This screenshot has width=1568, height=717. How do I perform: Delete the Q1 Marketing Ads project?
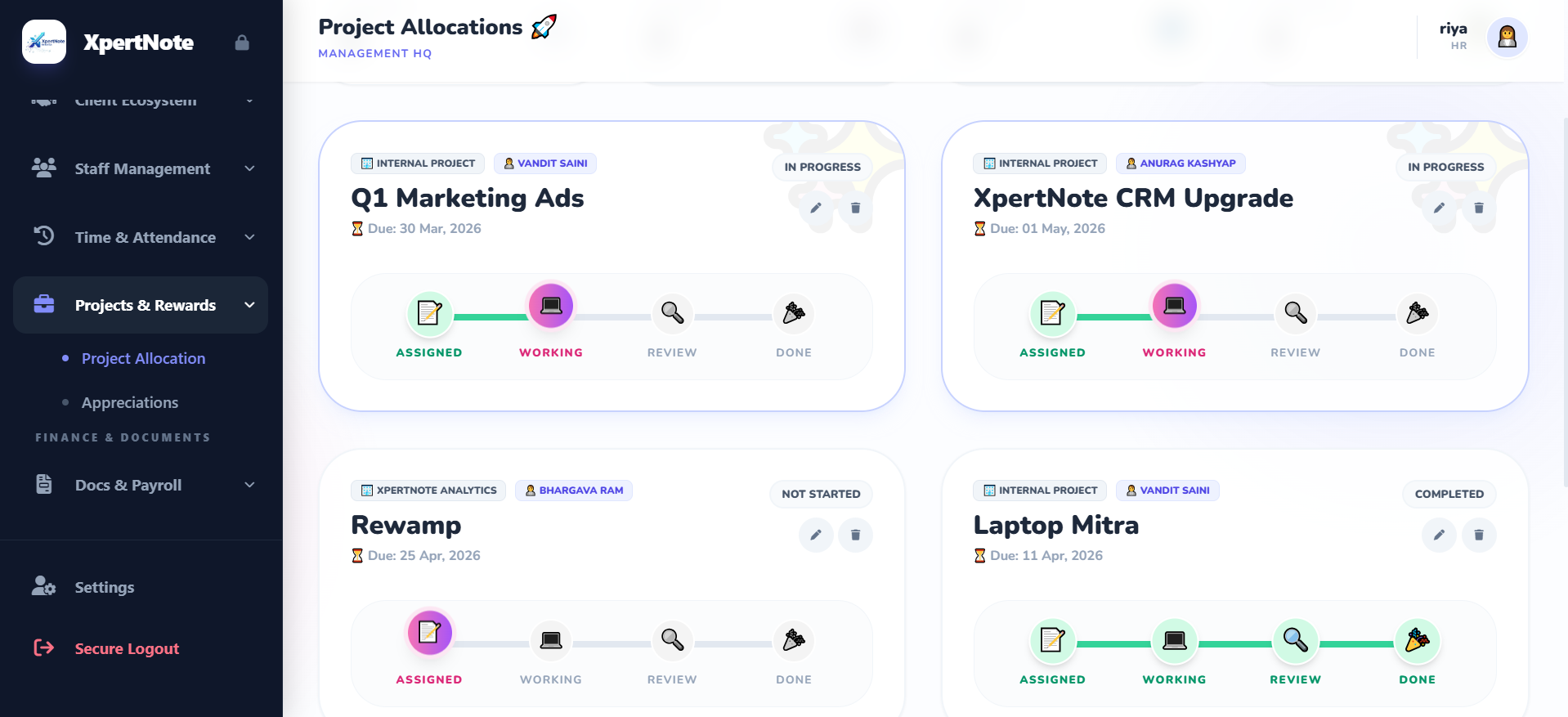[x=855, y=208]
